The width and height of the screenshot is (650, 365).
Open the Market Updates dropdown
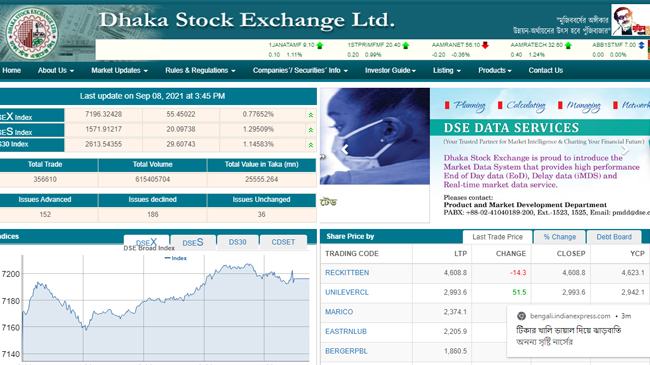pos(119,71)
